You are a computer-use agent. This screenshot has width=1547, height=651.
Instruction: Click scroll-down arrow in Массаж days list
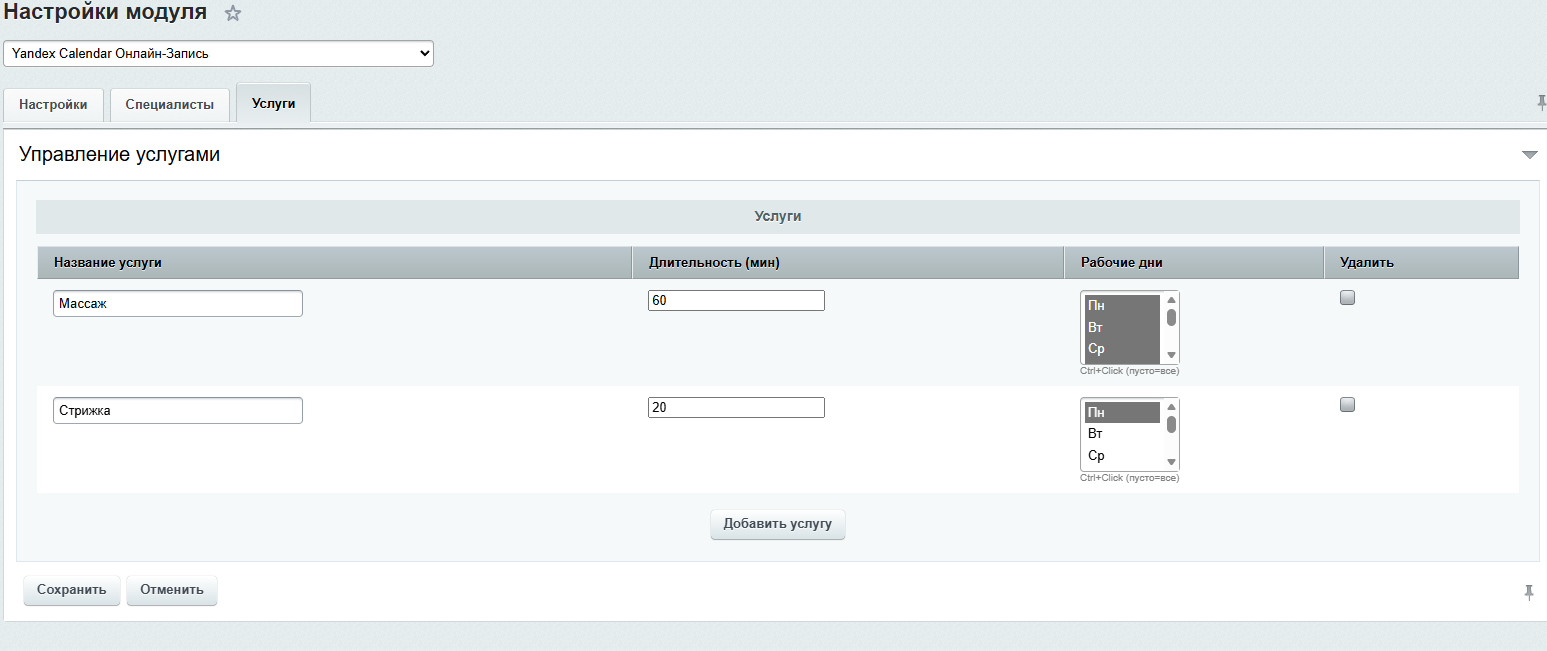point(1171,355)
